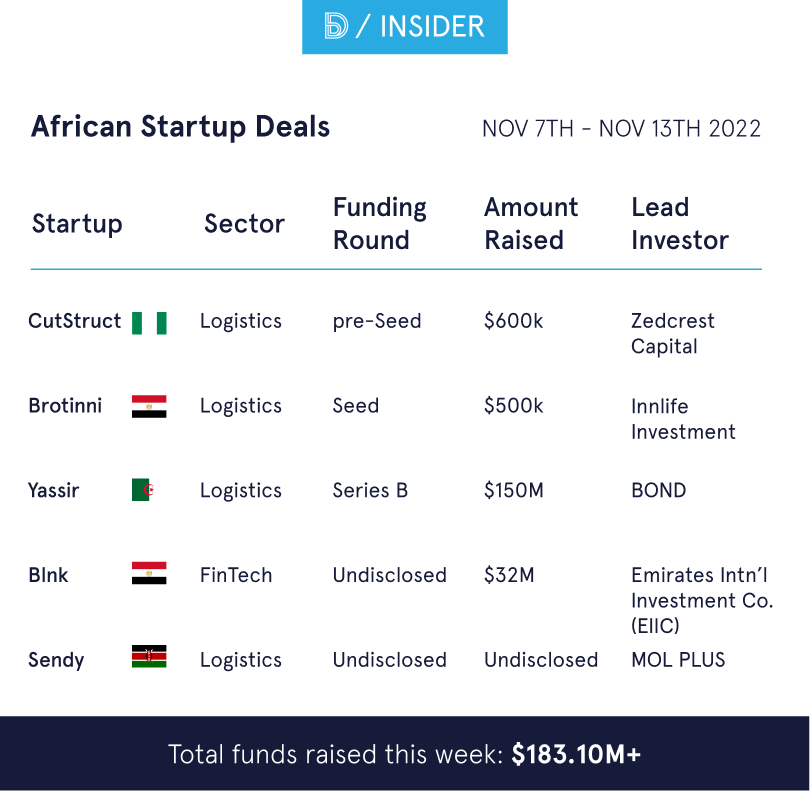Click the Funding Round column header

pyautogui.click(x=380, y=224)
